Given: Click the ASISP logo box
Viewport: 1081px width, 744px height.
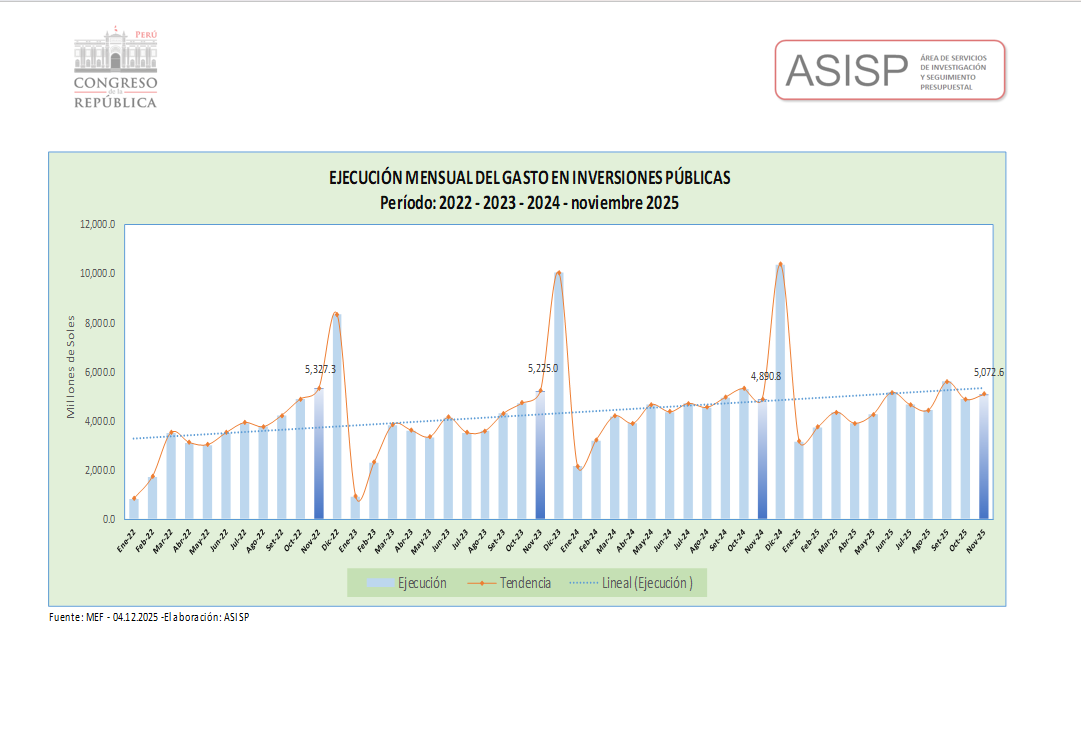Looking at the screenshot, I should click(x=890, y=70).
